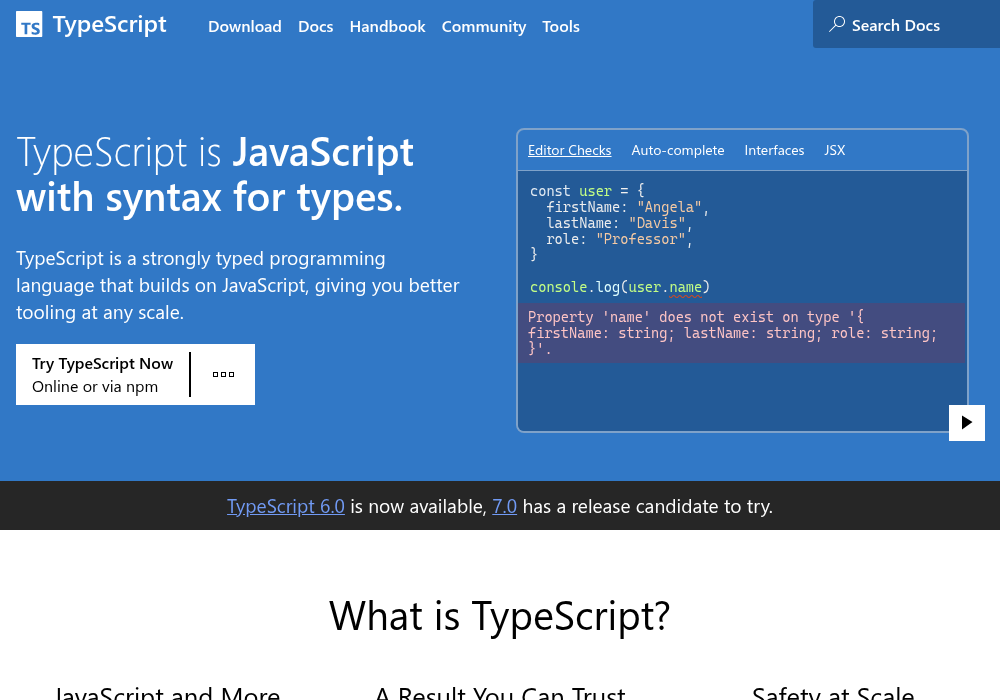Click Try TypeScript Now button
This screenshot has height=700, width=1000.
pos(103,374)
